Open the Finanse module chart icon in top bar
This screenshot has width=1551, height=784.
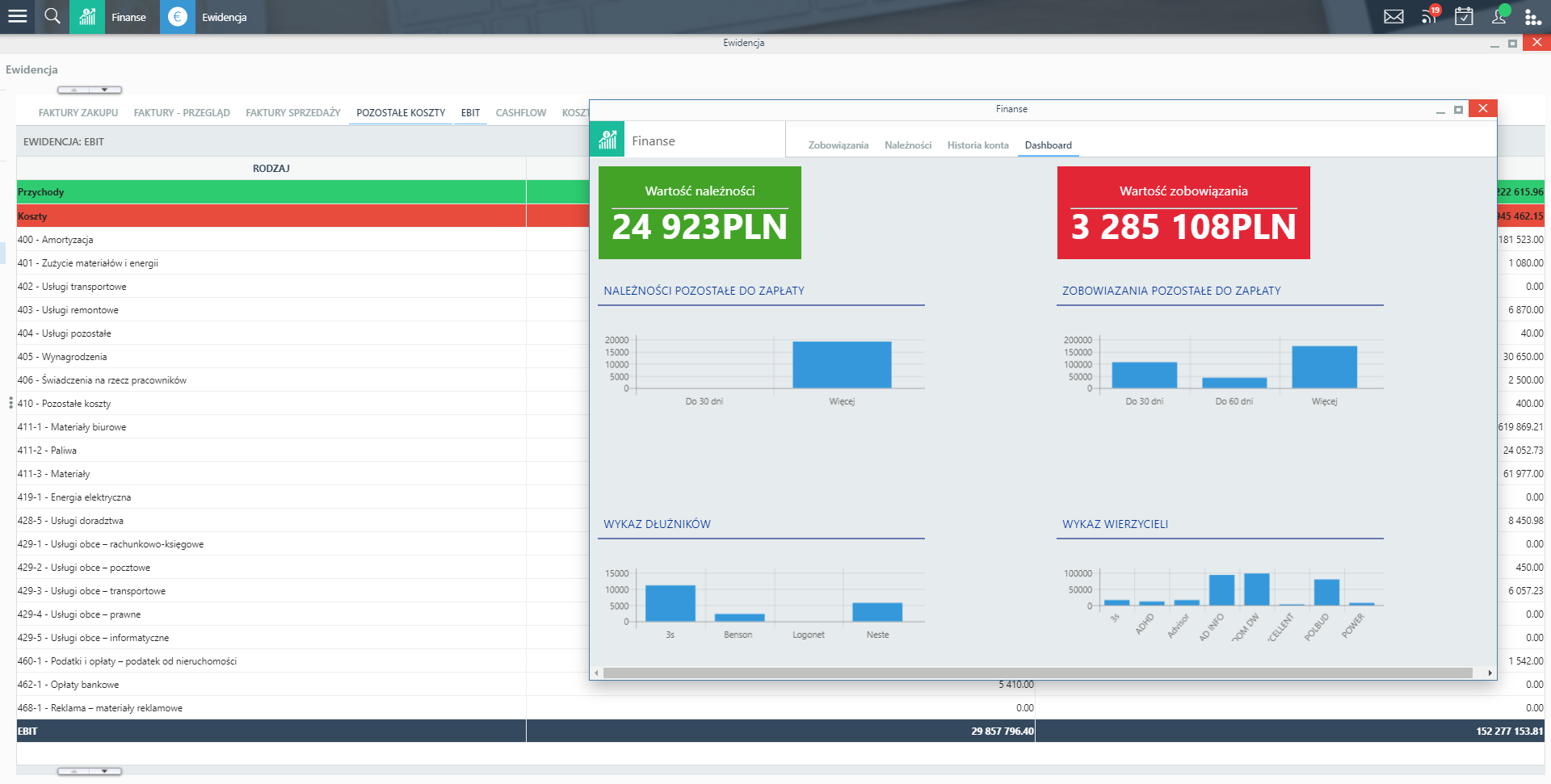(x=87, y=17)
